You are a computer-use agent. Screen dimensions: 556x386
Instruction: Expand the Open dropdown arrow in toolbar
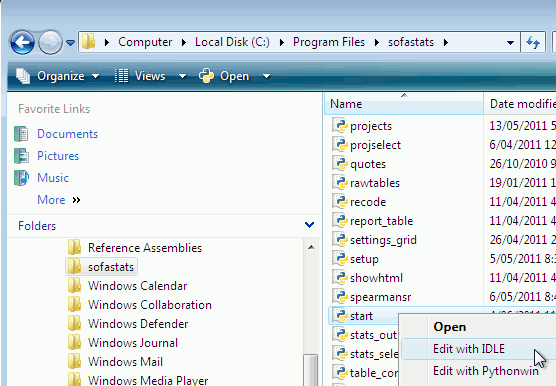click(266, 76)
